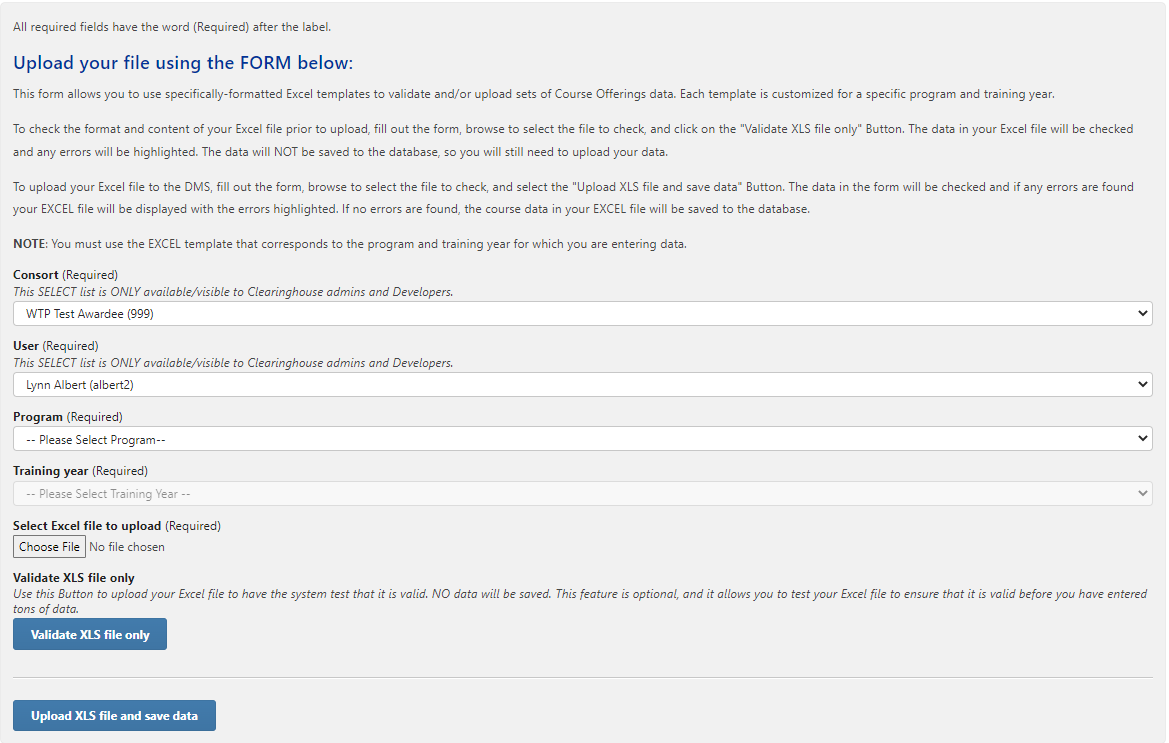
Task: Click 'Upload XLS file and save data' button
Action: point(114,716)
